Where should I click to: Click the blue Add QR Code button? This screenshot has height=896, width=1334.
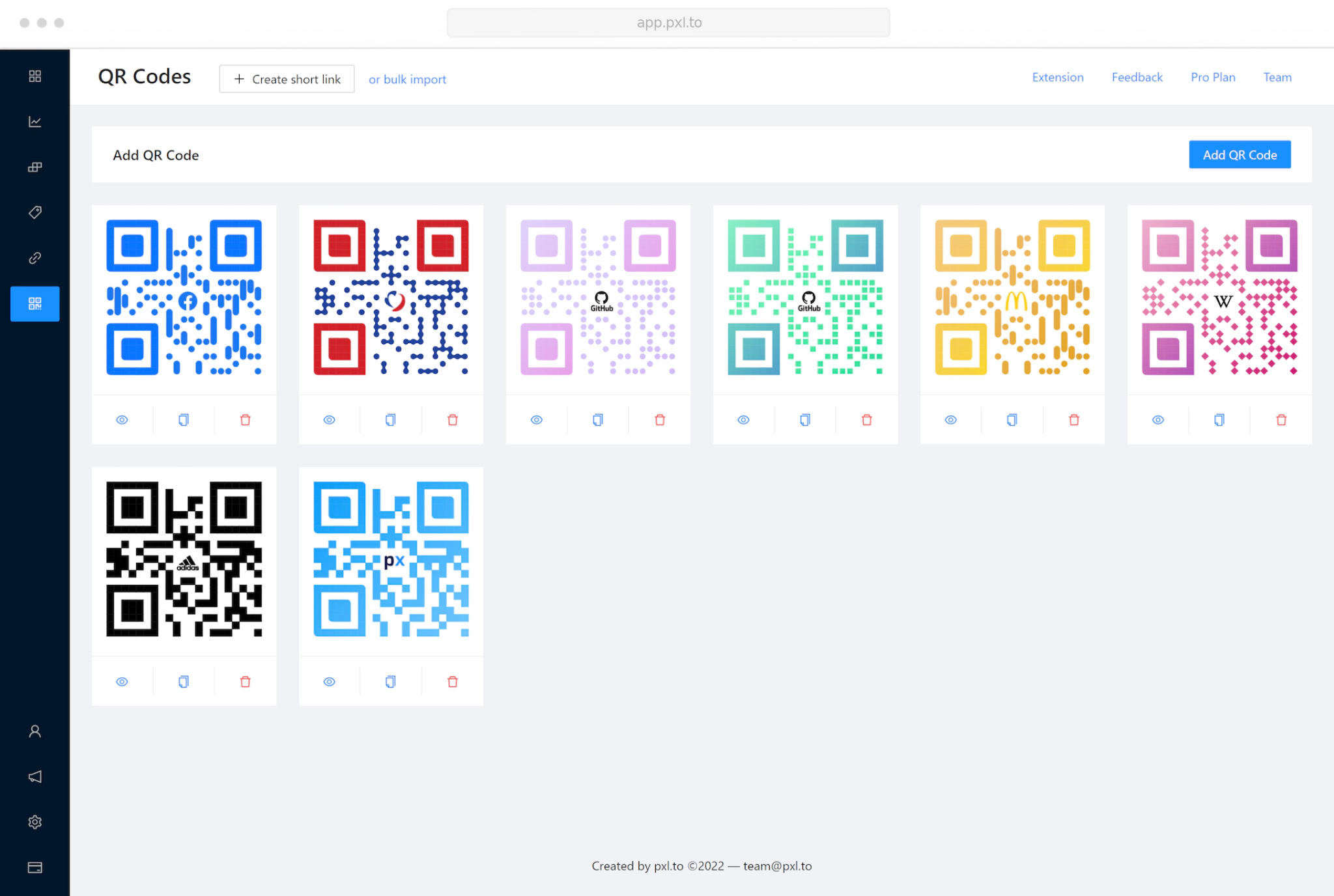coord(1240,155)
